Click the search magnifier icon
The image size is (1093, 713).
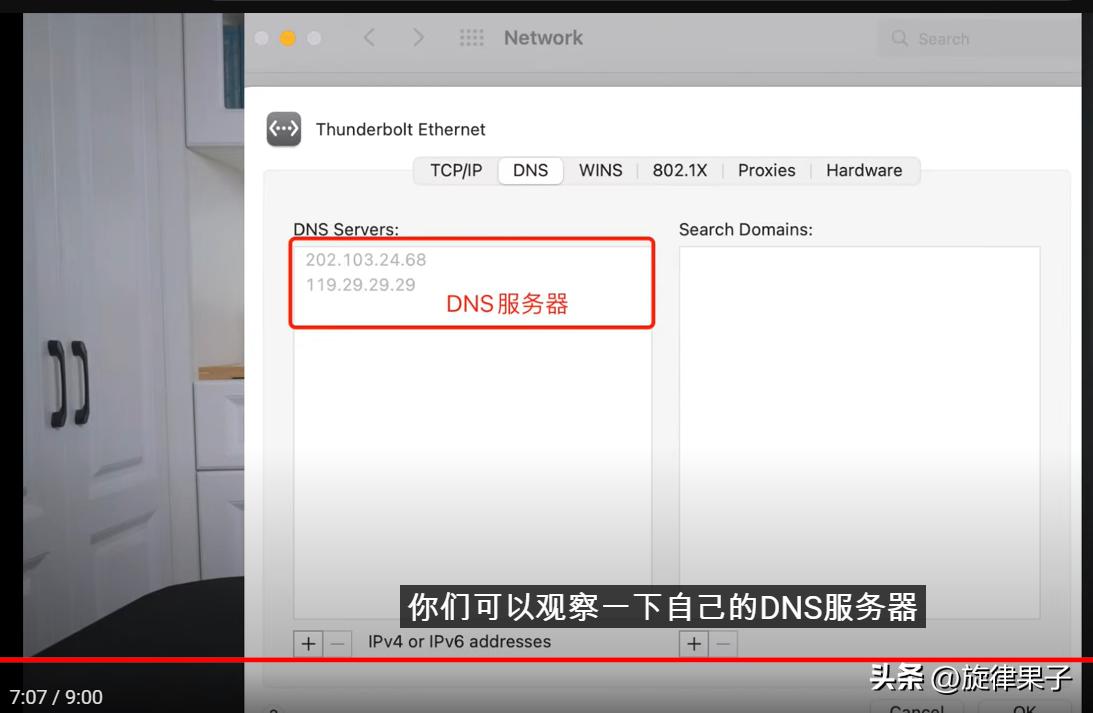pyautogui.click(x=899, y=38)
